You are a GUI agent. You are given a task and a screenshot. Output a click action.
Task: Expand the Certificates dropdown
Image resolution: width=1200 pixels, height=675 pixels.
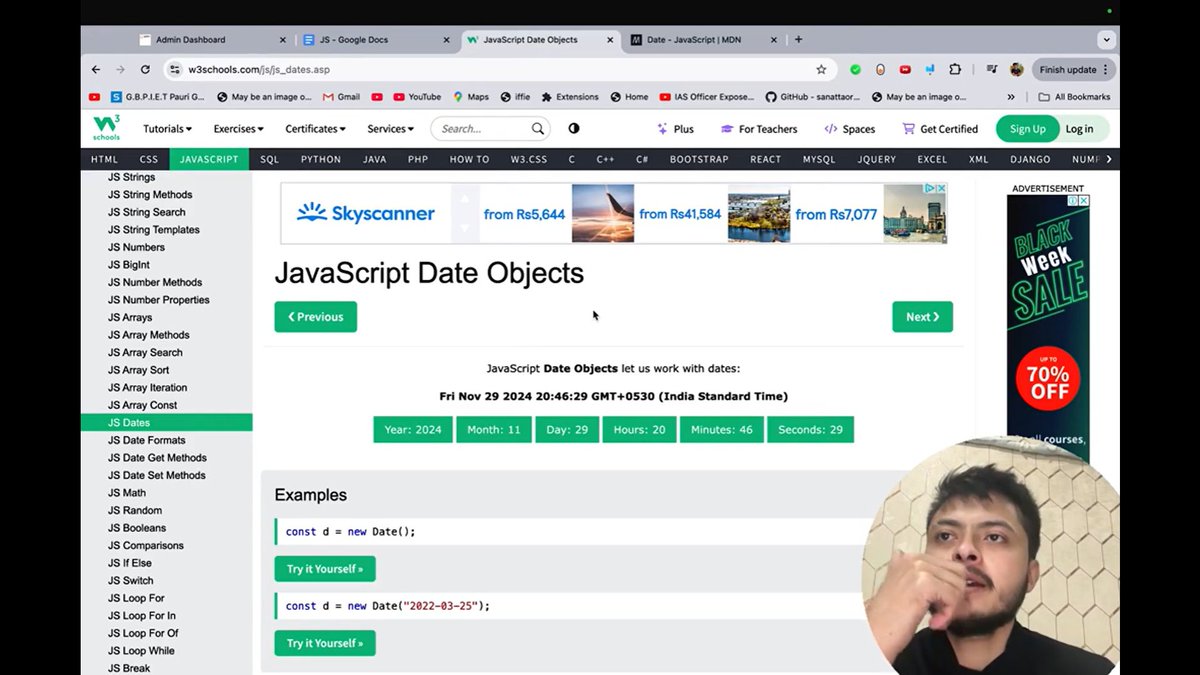(315, 129)
